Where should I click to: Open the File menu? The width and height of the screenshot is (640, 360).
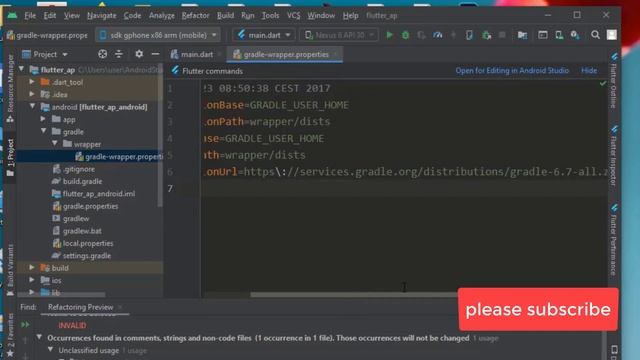[30, 16]
